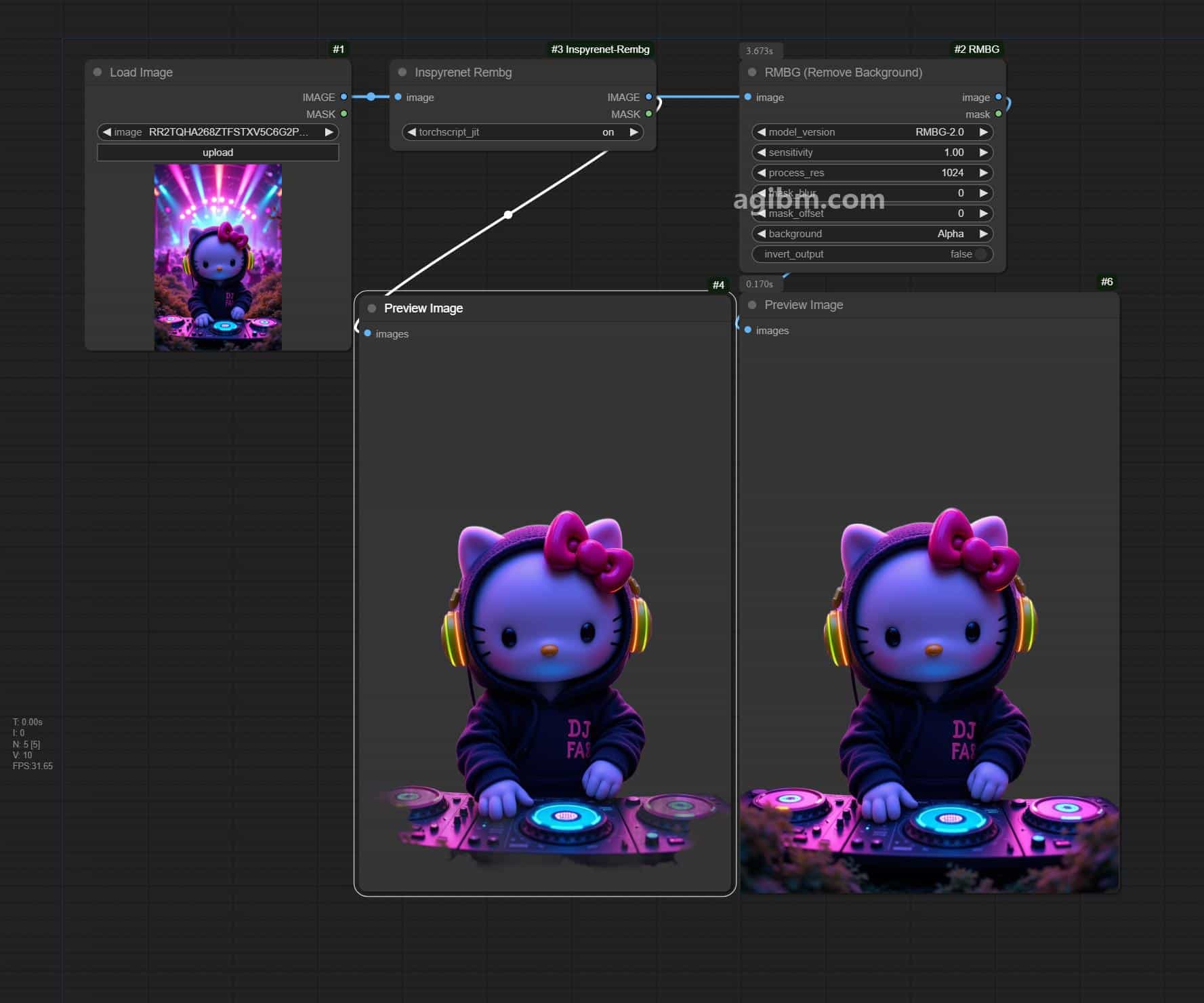Click the Load Image IMAGE output socket
This screenshot has height=1003, width=1204.
(344, 97)
